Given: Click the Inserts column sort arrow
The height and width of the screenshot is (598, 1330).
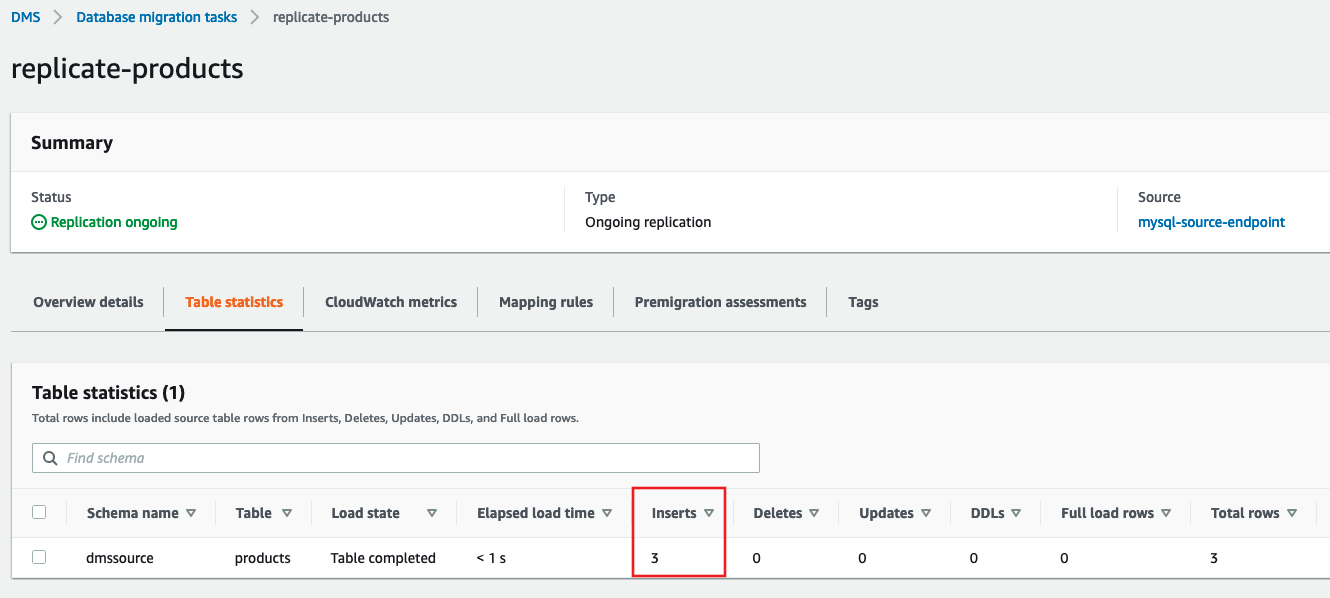Looking at the screenshot, I should (709, 513).
